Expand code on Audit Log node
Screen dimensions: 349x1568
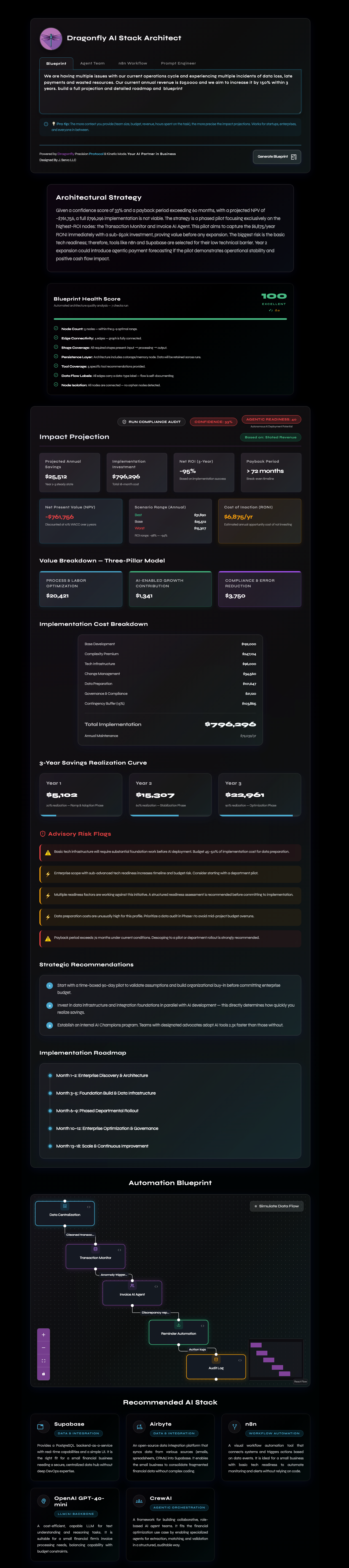pos(240,1359)
